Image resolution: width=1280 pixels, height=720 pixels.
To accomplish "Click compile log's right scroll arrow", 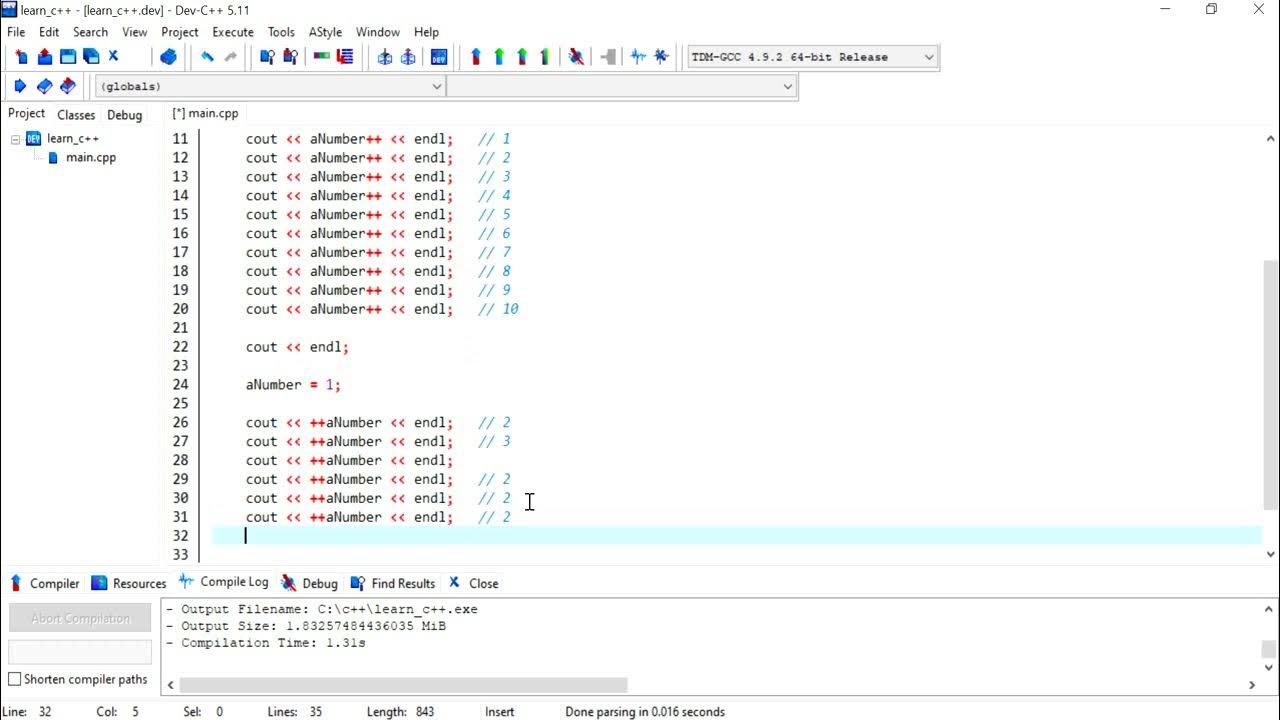I will pyautogui.click(x=1252, y=685).
